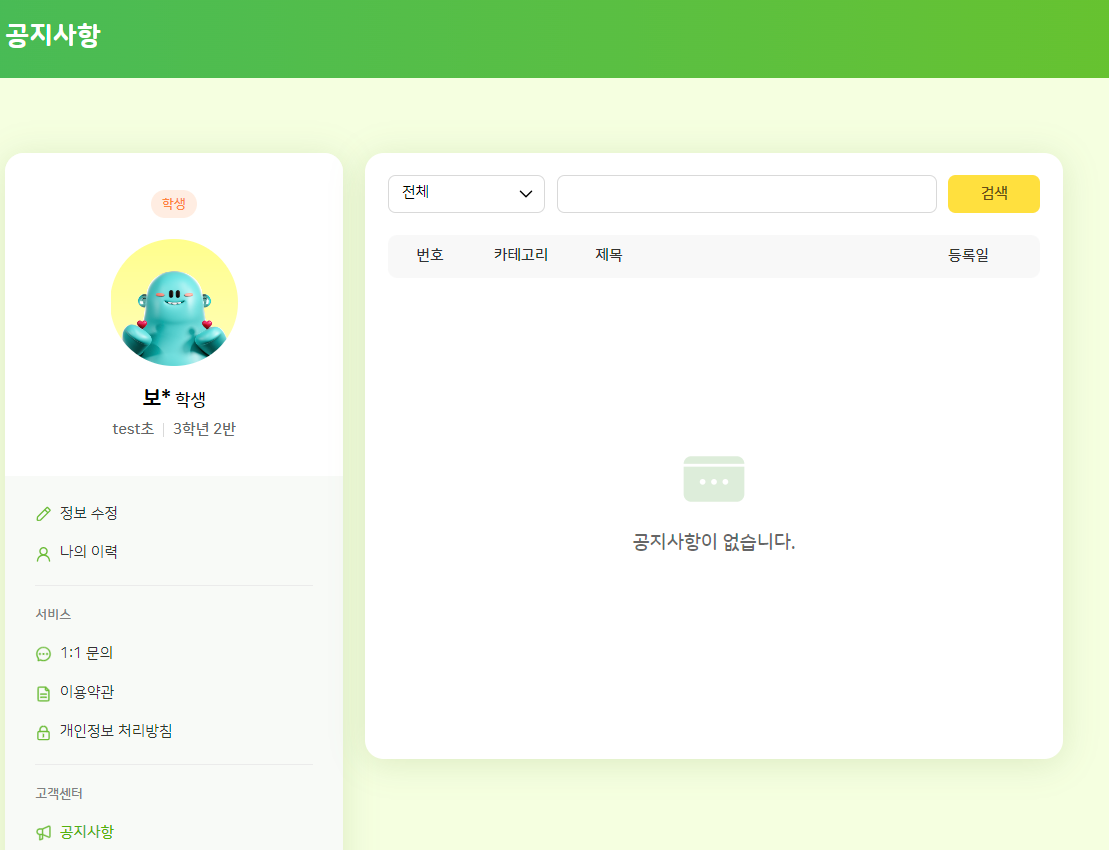
Task: Go to 나의 이력 page
Action: pyautogui.click(x=89, y=552)
